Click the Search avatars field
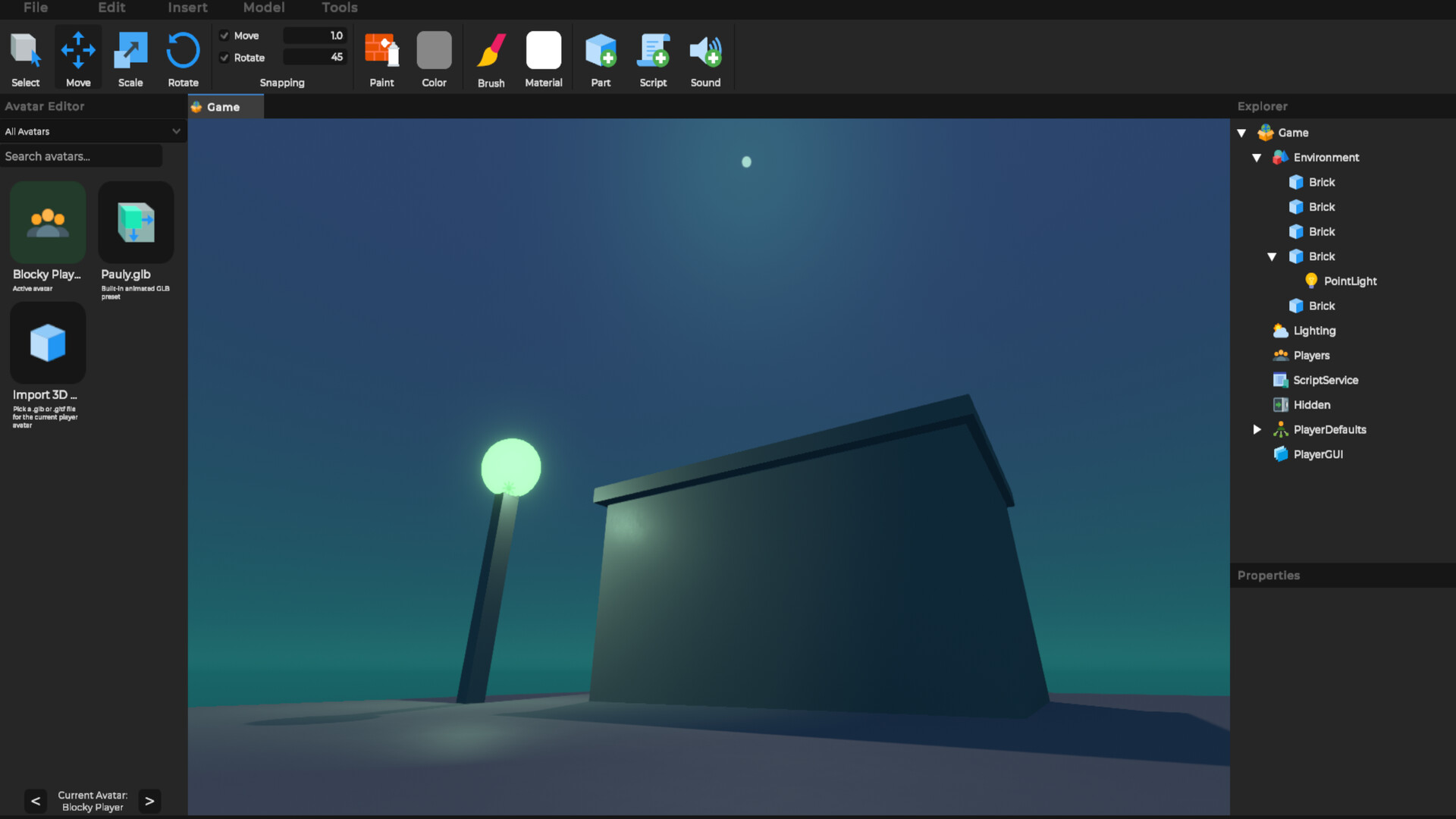The height and width of the screenshot is (819, 1456). [81, 156]
